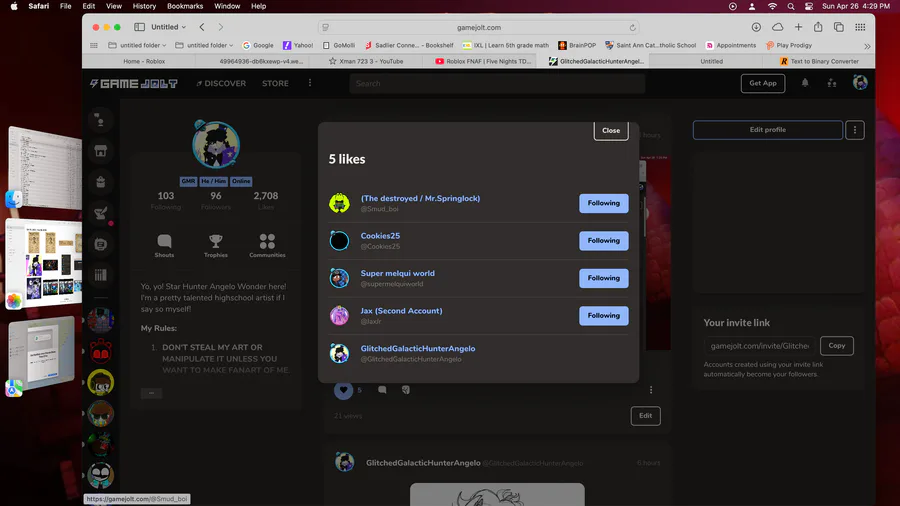Open Safari File menu
The width and height of the screenshot is (900, 506).
pos(65,6)
